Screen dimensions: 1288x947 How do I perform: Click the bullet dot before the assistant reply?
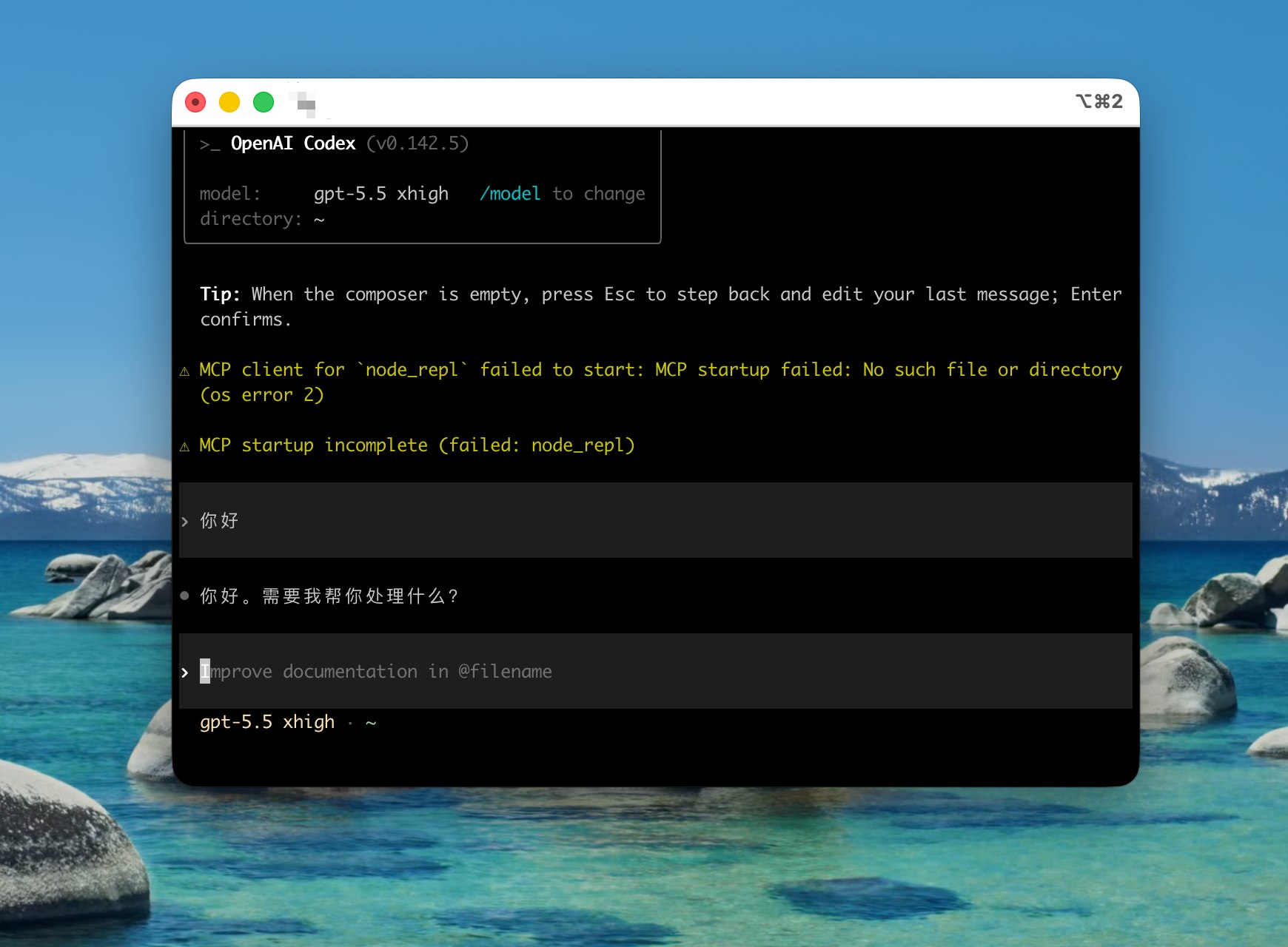(x=184, y=596)
